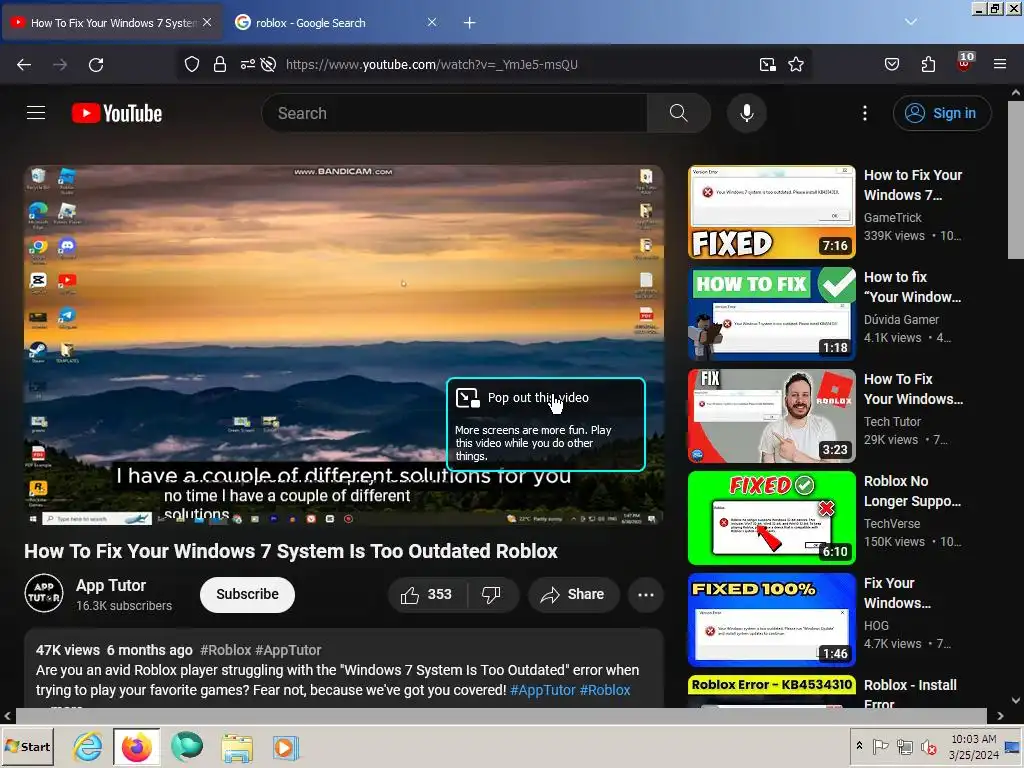Open the Firefox application menu

[x=1000, y=64]
